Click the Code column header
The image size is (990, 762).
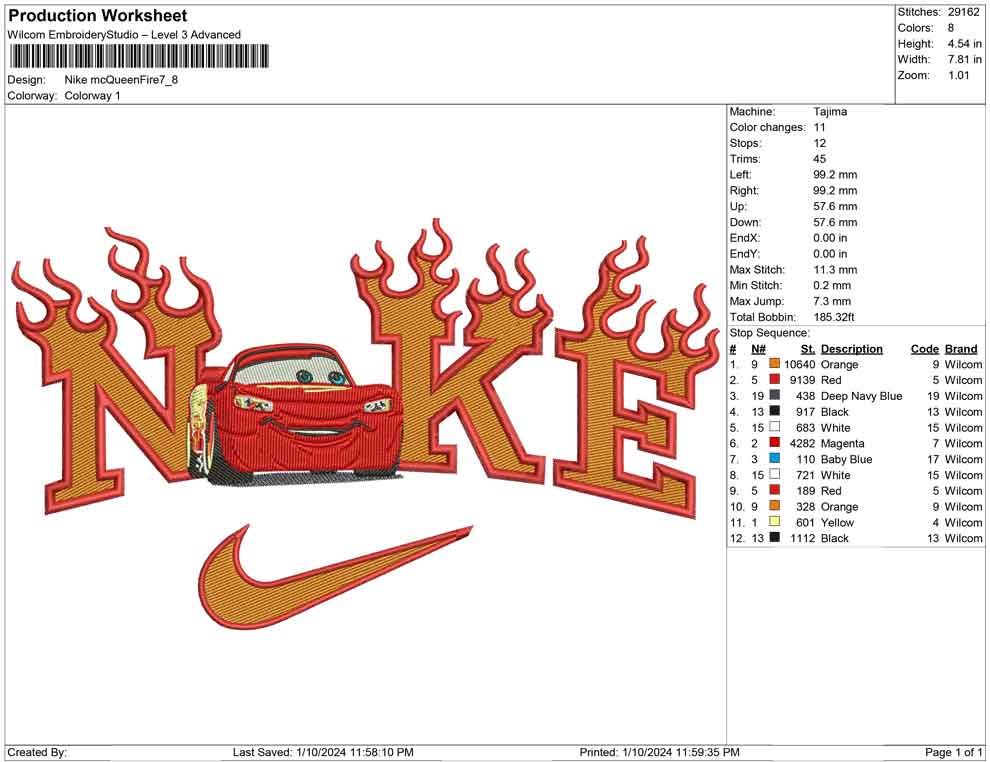coord(924,348)
